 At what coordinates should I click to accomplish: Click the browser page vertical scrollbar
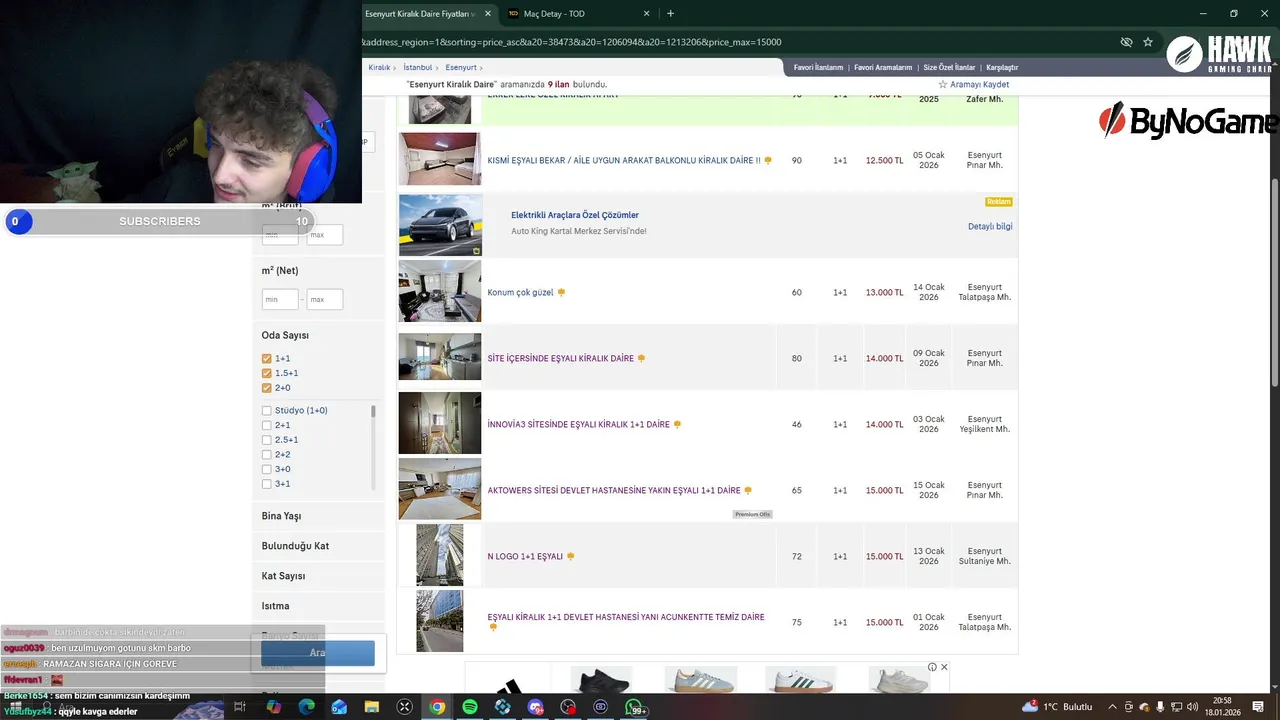tap(1274, 280)
